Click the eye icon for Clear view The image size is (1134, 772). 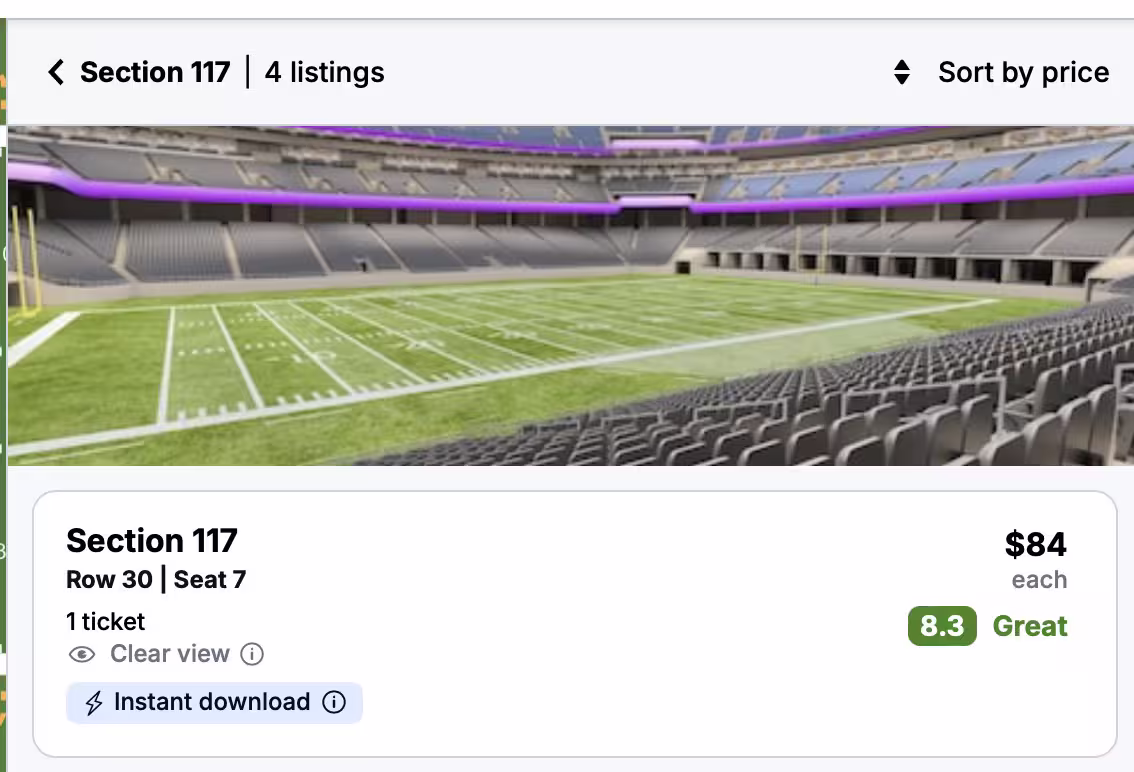82,654
